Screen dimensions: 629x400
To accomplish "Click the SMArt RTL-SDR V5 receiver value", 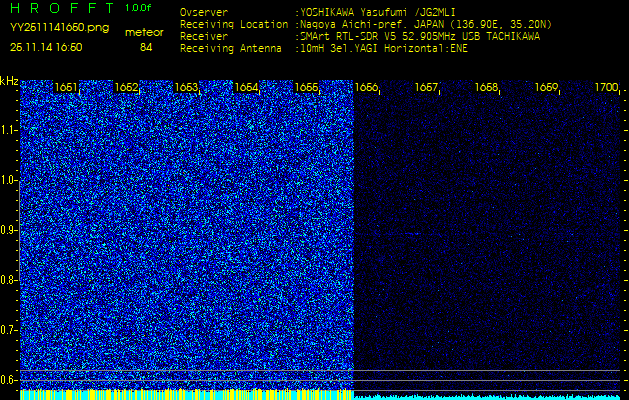I will (420, 37).
